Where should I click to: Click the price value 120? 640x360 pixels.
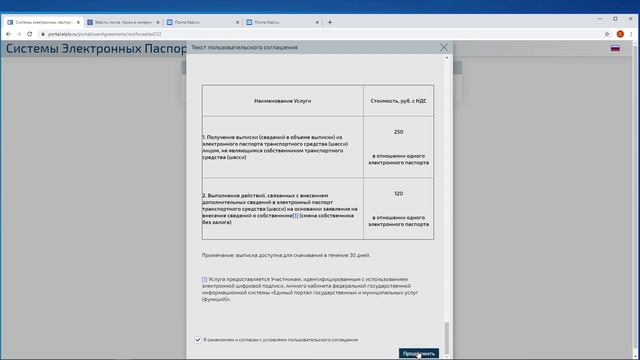click(398, 193)
